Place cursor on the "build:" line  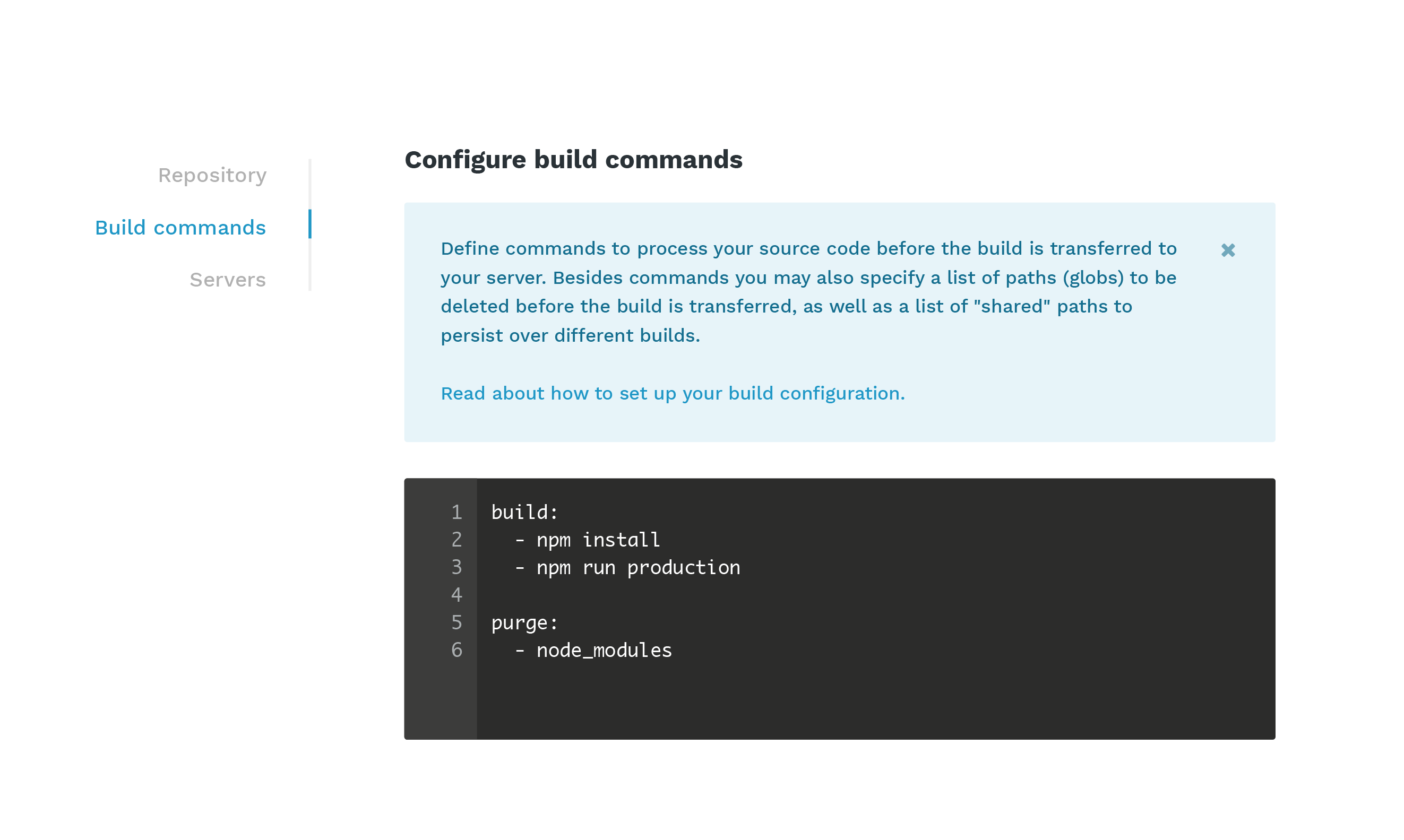[524, 511]
